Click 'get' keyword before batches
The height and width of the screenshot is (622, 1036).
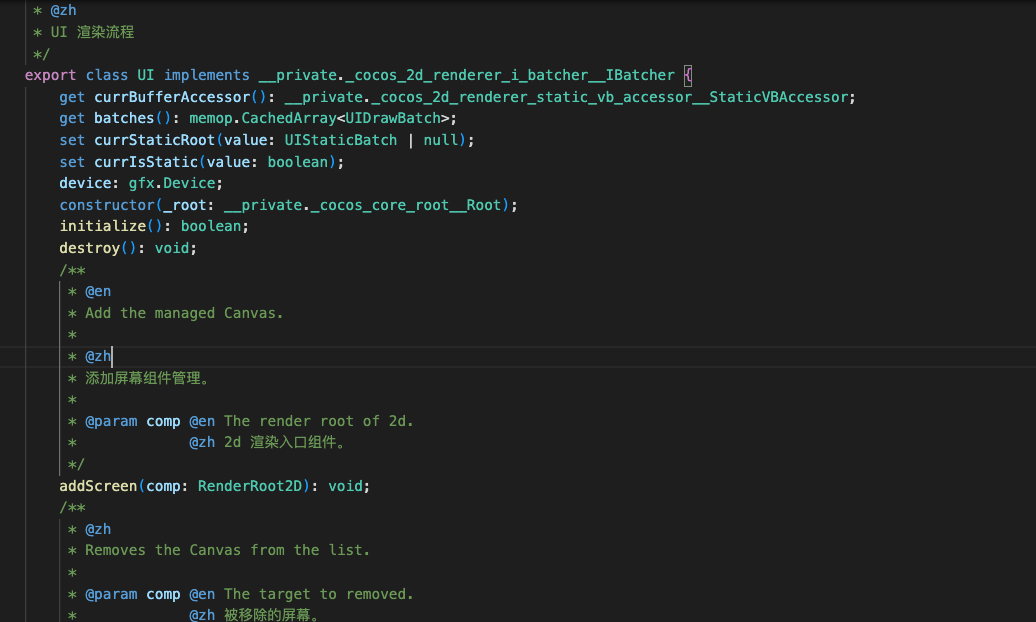(72, 118)
